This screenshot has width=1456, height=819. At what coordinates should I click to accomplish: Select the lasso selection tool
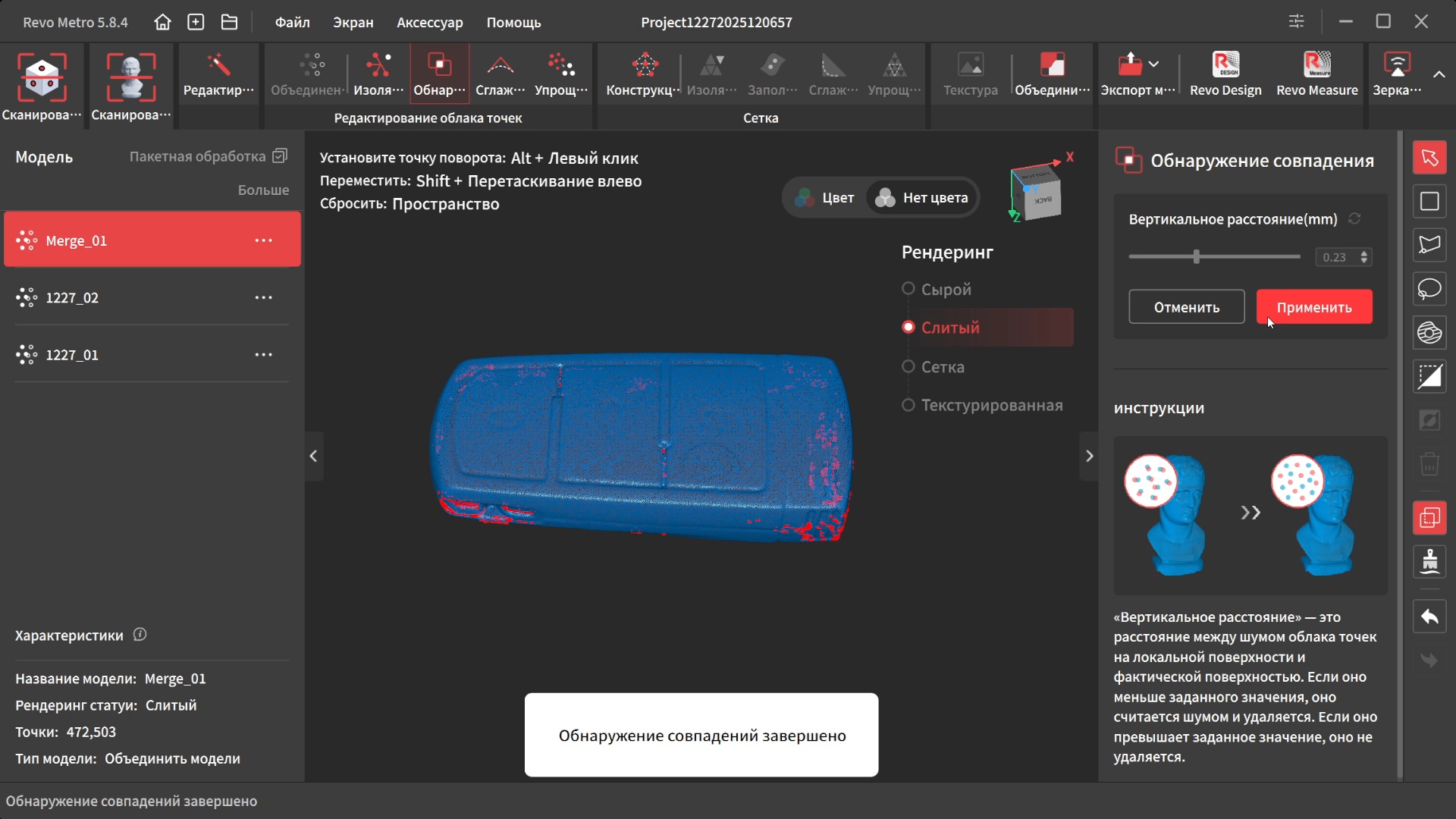tap(1429, 289)
